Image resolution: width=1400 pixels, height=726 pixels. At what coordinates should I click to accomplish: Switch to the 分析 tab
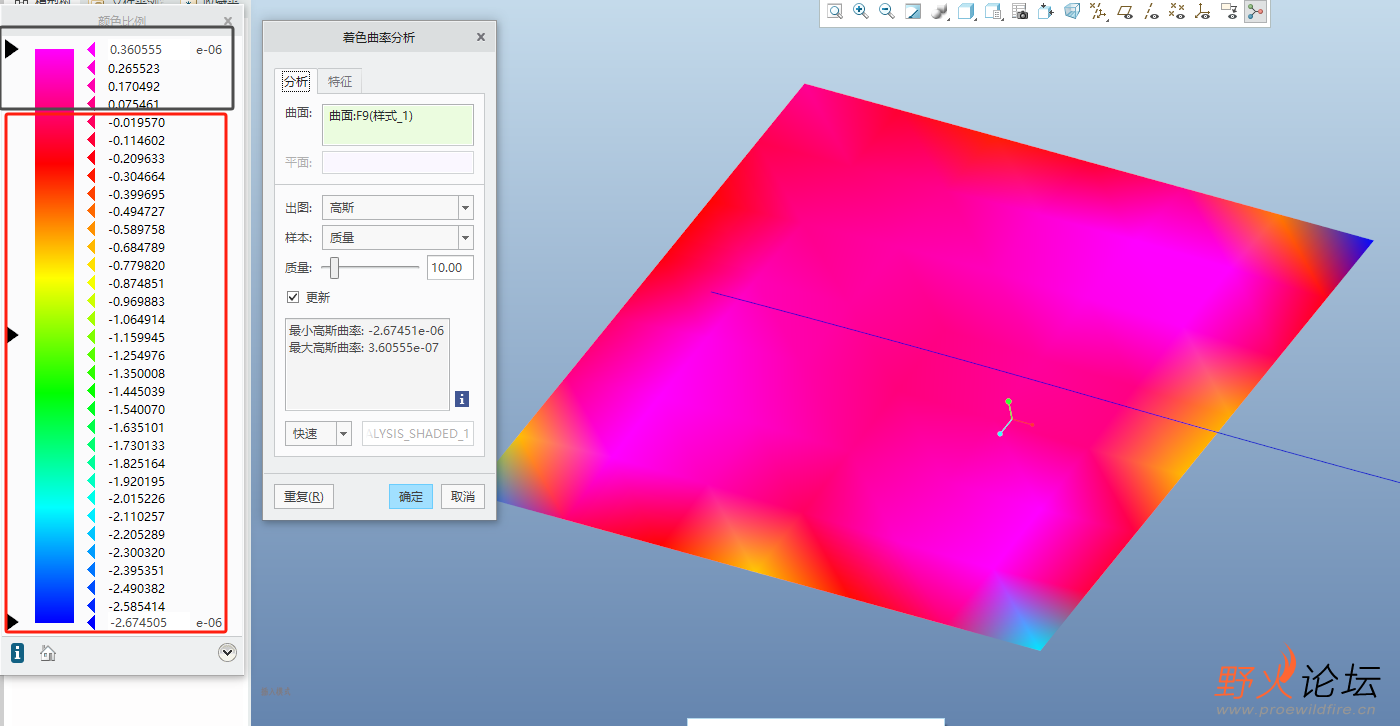[x=295, y=82]
